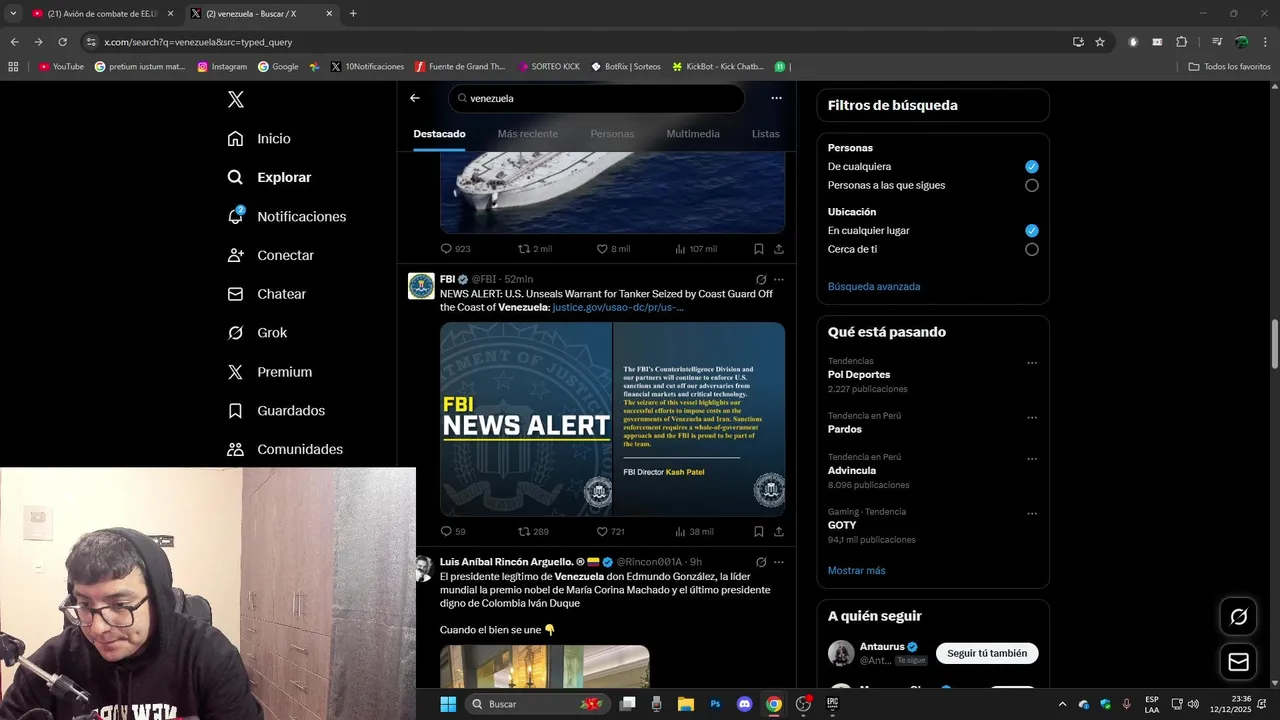Open more options on the FBI post
1280x720 pixels.
(779, 280)
